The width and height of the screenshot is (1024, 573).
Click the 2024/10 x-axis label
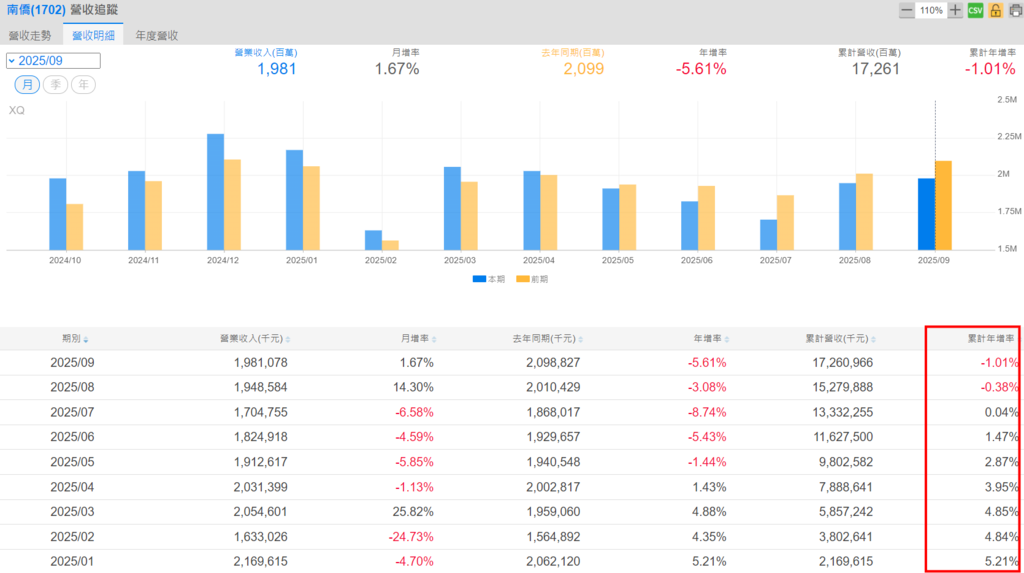(65, 260)
